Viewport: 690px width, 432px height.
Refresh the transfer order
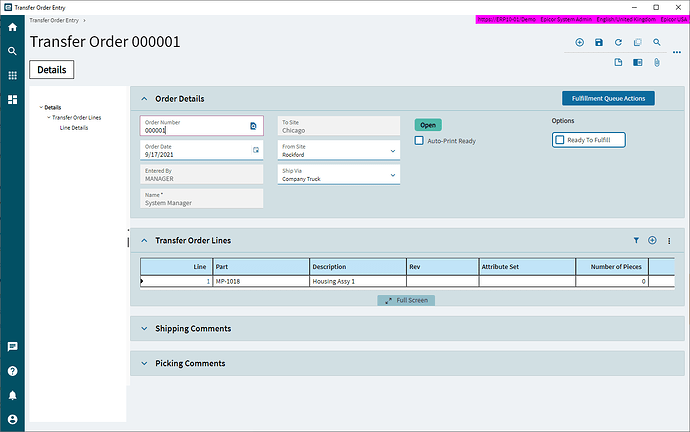pyautogui.click(x=618, y=42)
